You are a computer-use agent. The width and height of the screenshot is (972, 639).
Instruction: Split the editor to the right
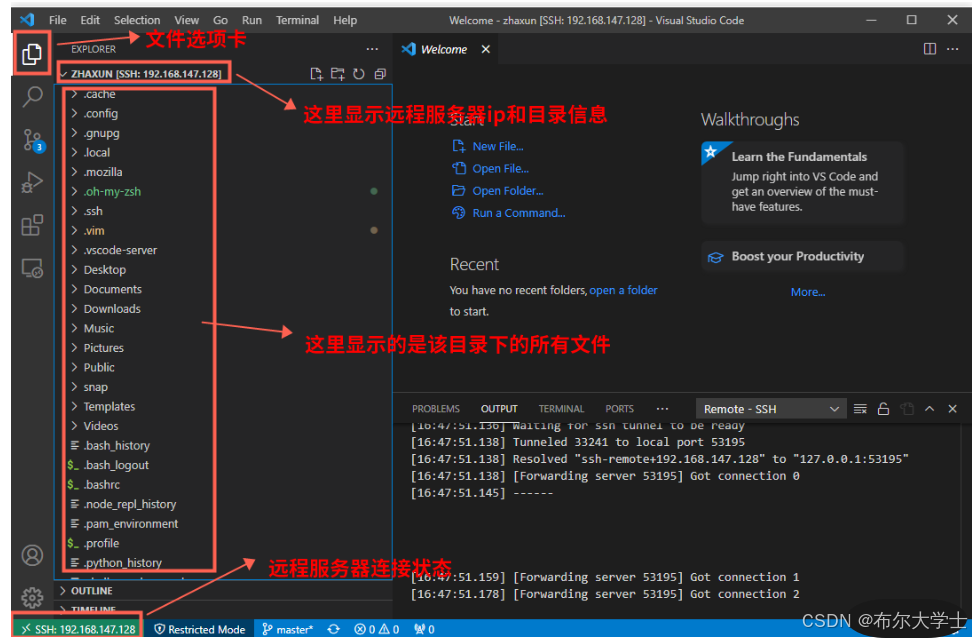click(930, 49)
